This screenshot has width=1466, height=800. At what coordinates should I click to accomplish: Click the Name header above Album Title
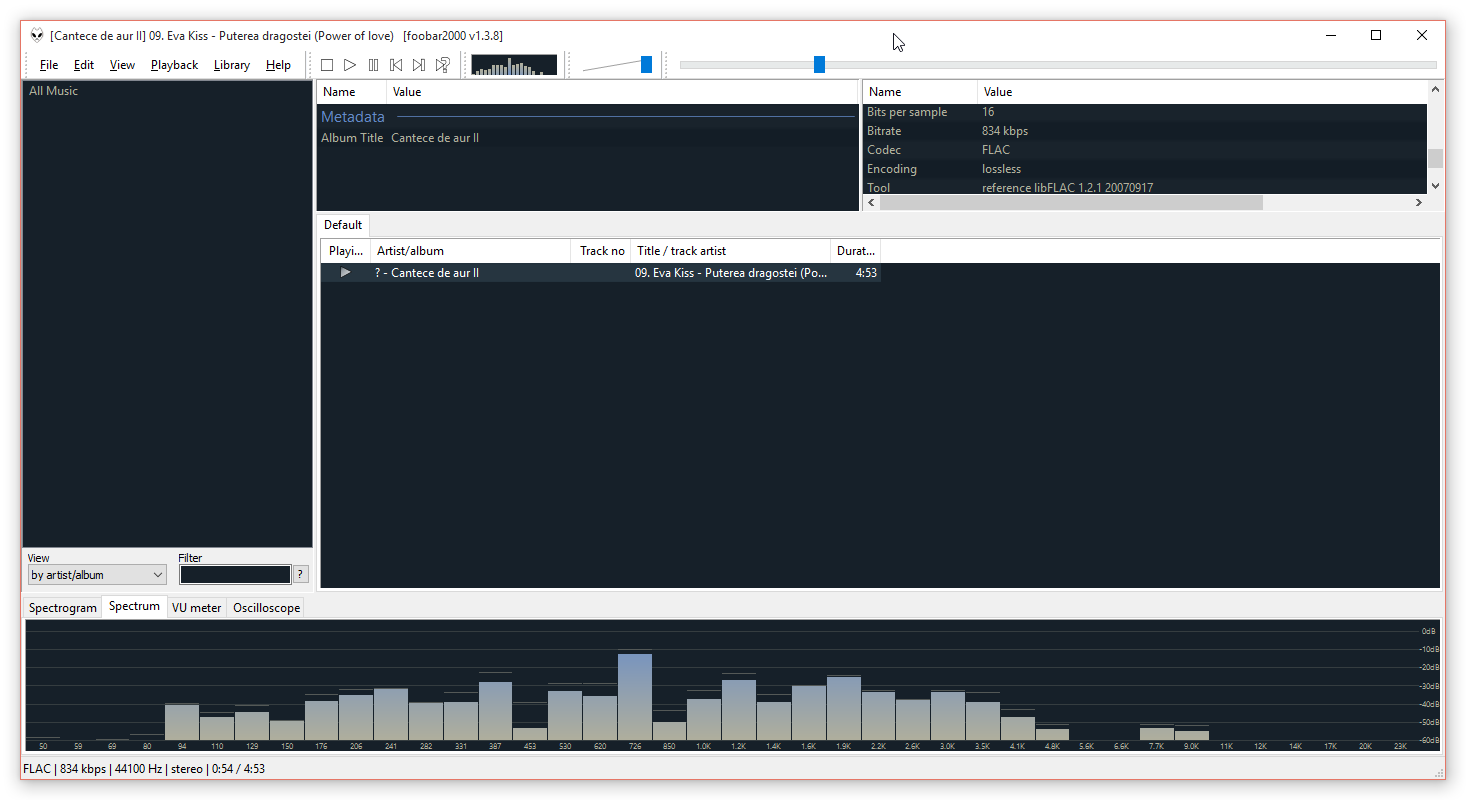click(x=352, y=92)
